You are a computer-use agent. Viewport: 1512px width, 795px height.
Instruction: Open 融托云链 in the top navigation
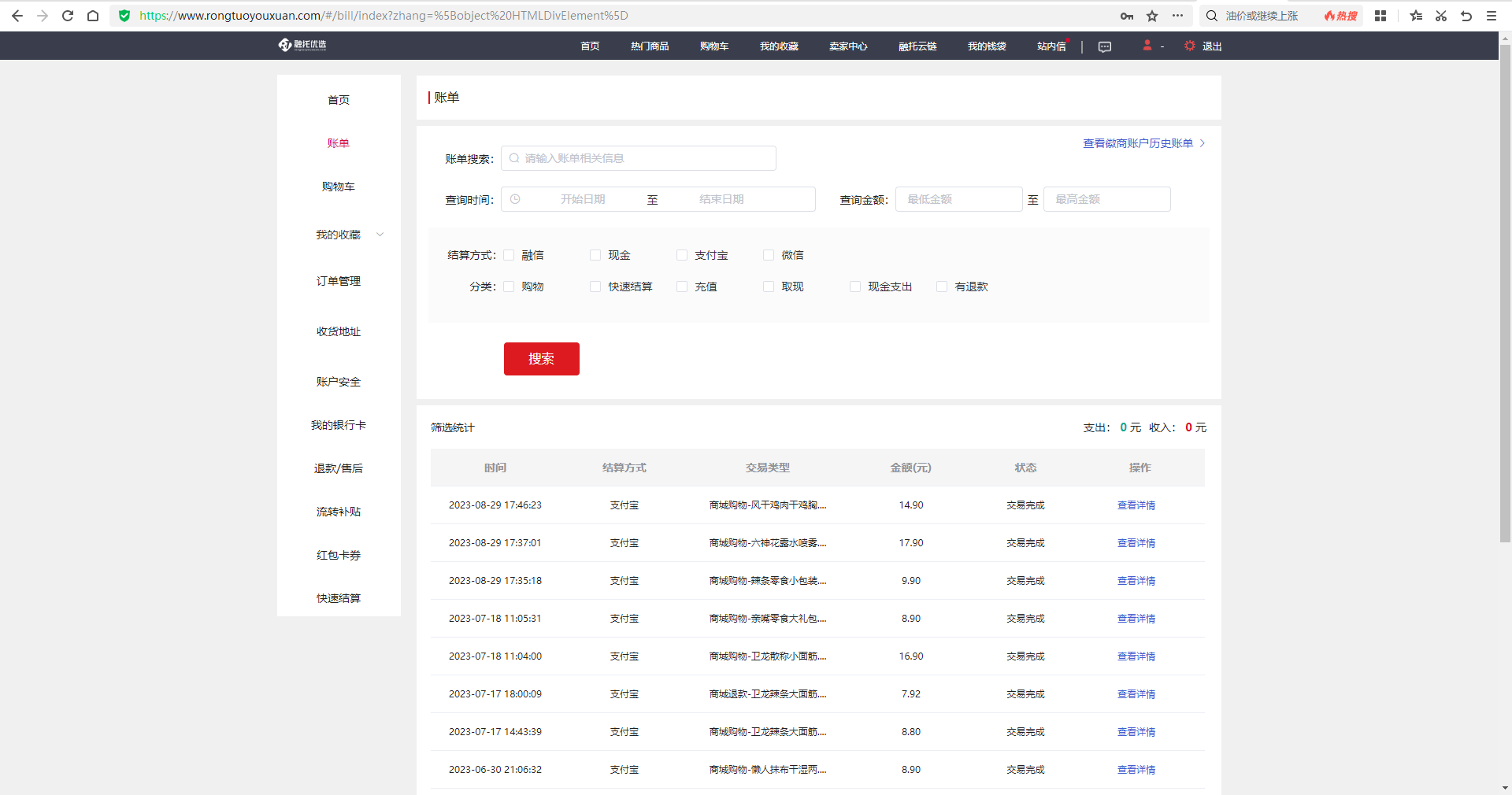(x=917, y=46)
